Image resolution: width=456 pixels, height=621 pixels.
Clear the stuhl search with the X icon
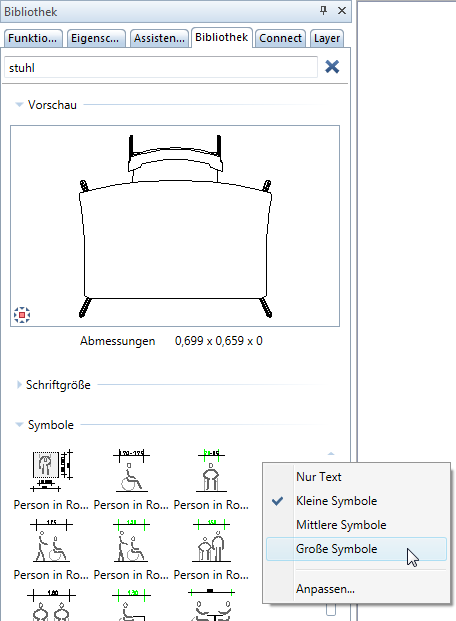pyautogui.click(x=332, y=67)
